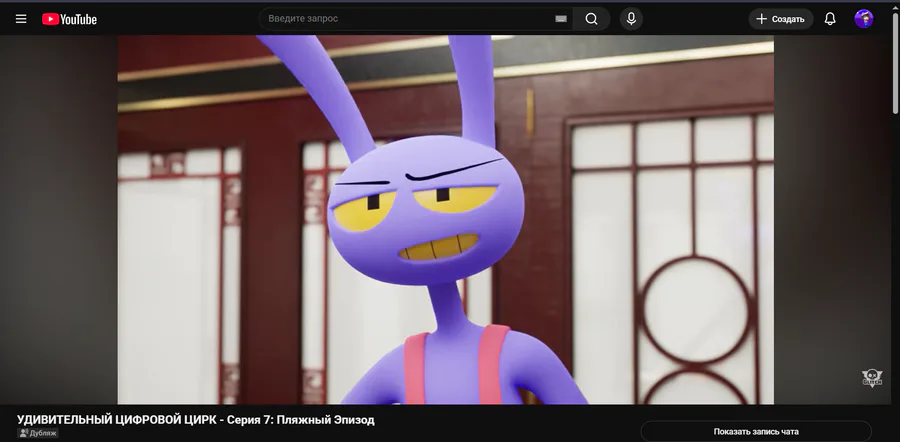Open the notifications bell

830,19
